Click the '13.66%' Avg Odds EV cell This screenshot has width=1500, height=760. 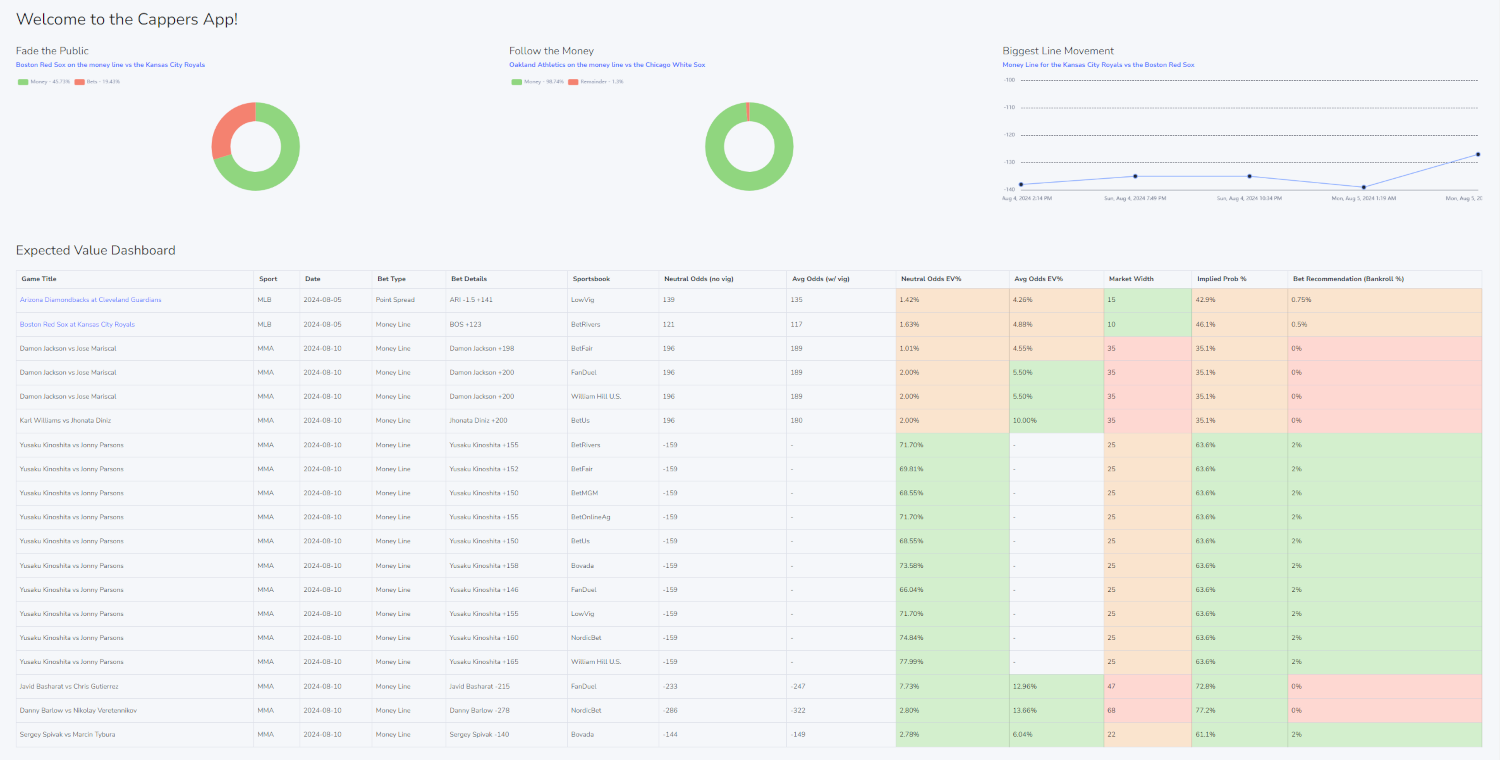pyautogui.click(x=1056, y=710)
